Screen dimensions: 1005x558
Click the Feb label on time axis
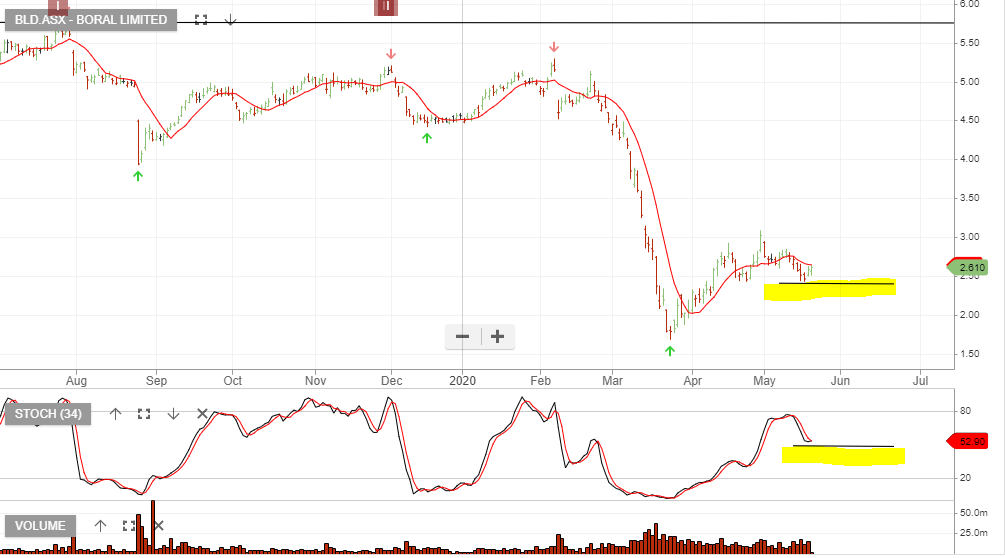540,381
